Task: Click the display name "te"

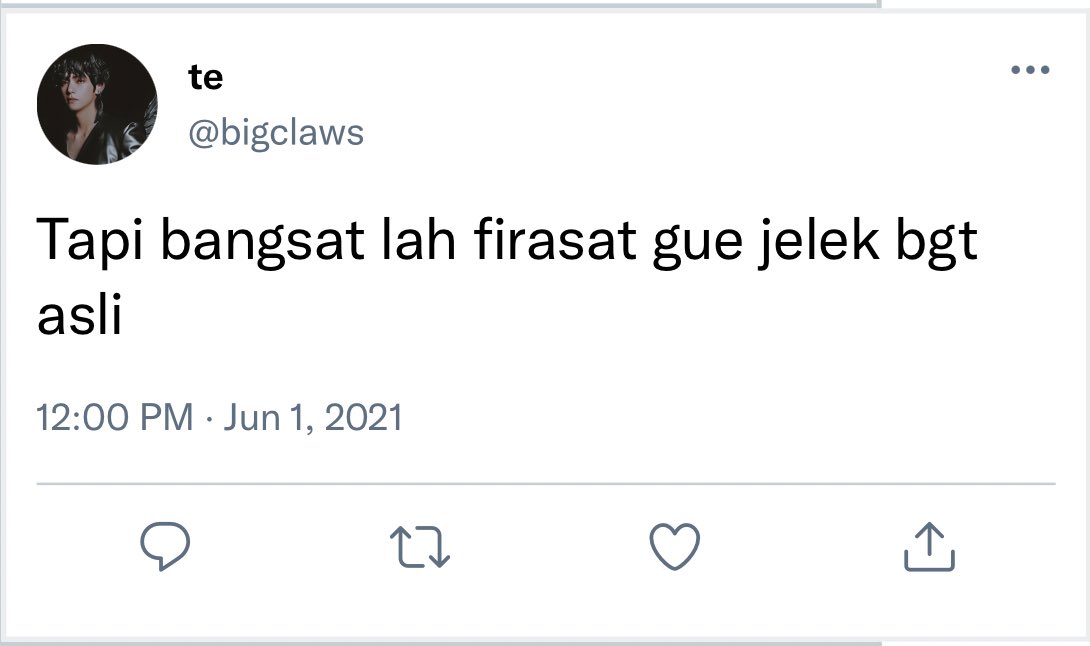Action: click(x=206, y=76)
